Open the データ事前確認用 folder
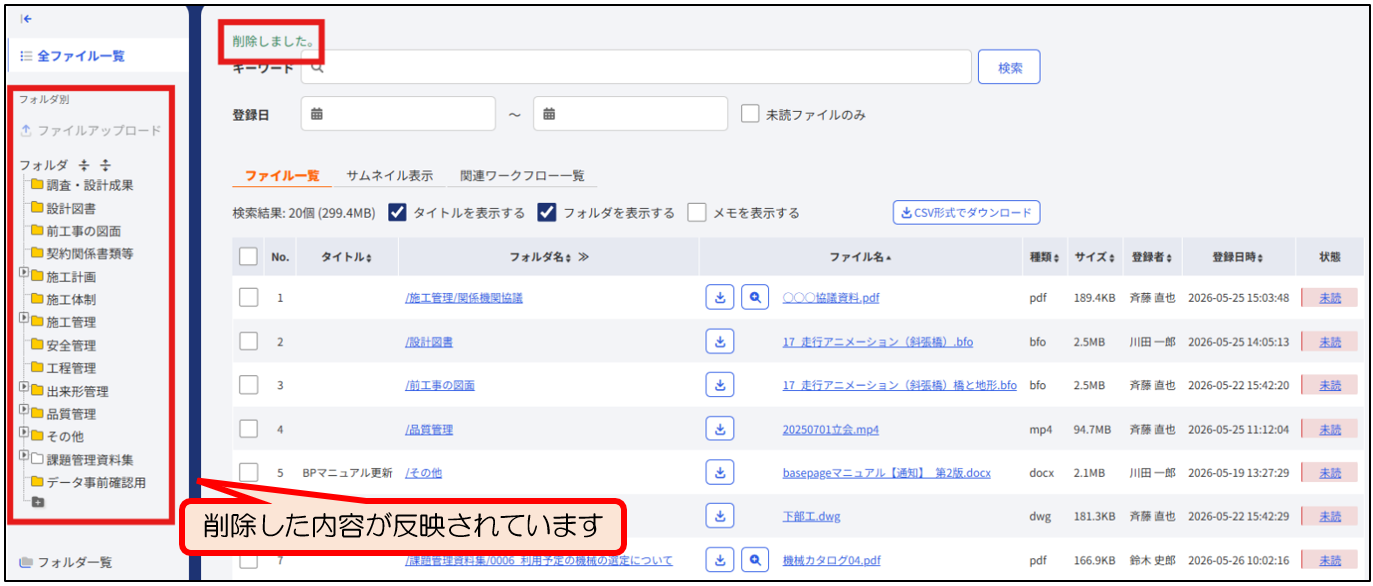The image size is (1373, 586). [88, 482]
